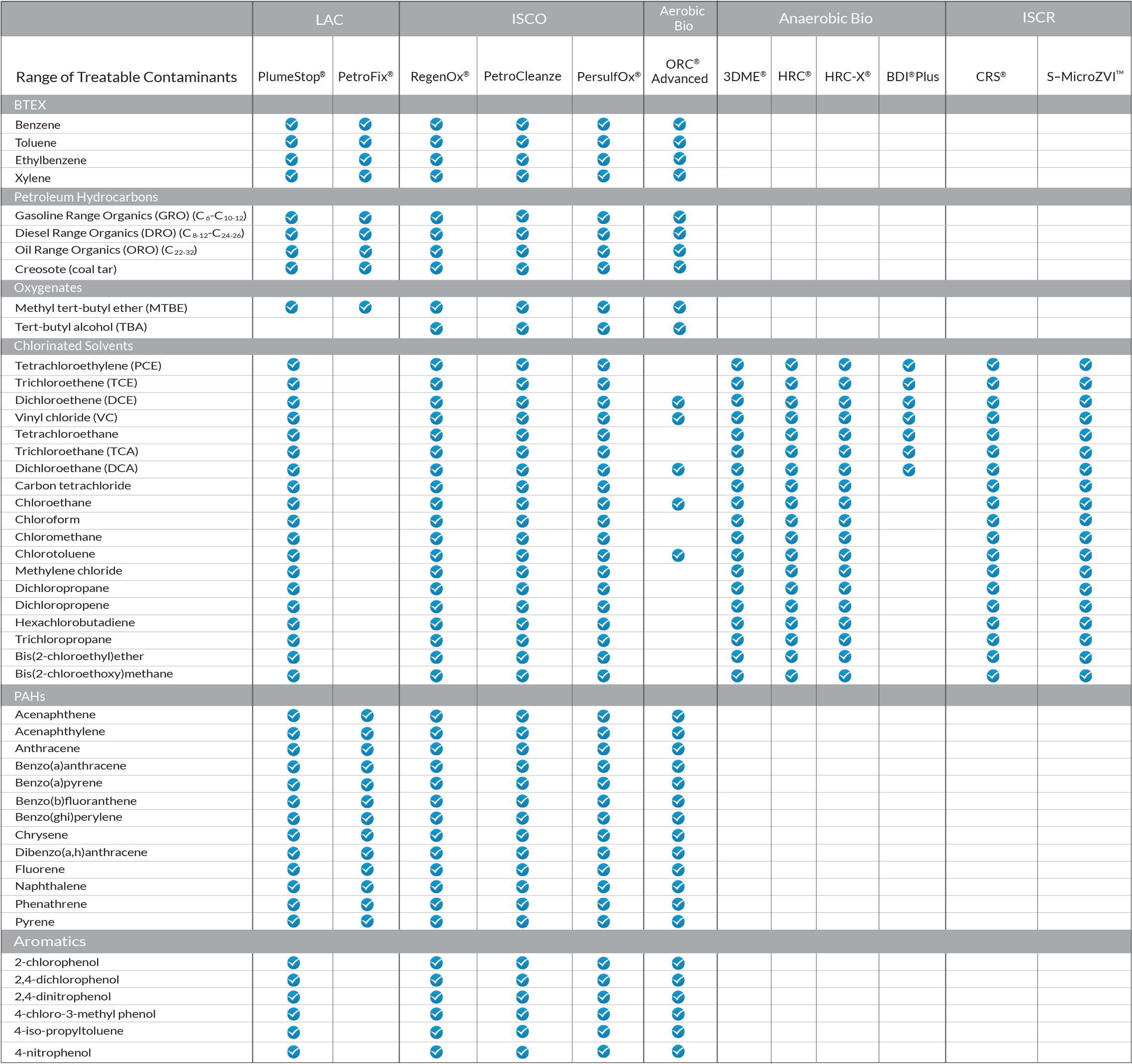Click the 3DME checkmark for Bis(2-chloroethoxy)methane
Viewport: 1132px width, 1064px height.
[x=737, y=676]
